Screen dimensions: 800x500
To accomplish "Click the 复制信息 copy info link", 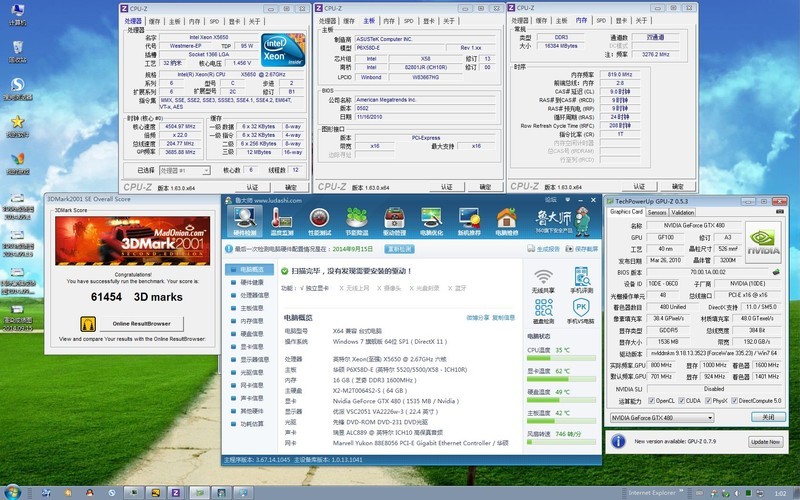I will (x=503, y=317).
